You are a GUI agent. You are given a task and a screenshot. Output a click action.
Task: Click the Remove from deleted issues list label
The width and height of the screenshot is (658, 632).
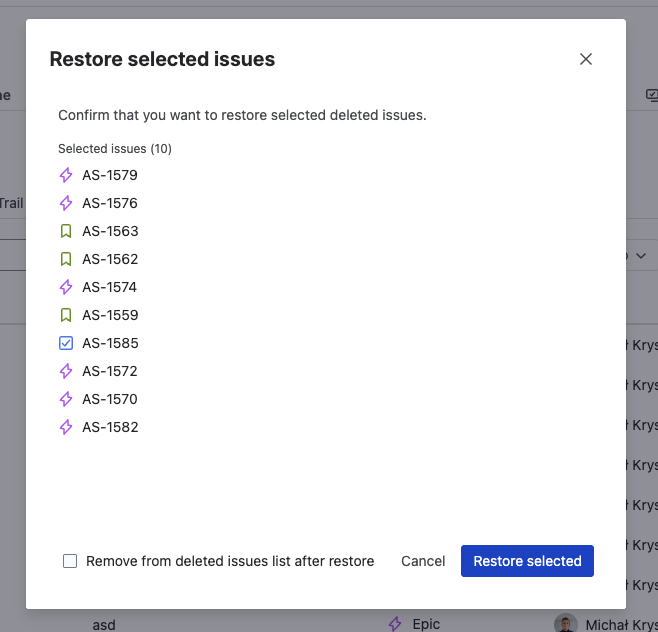(230, 561)
